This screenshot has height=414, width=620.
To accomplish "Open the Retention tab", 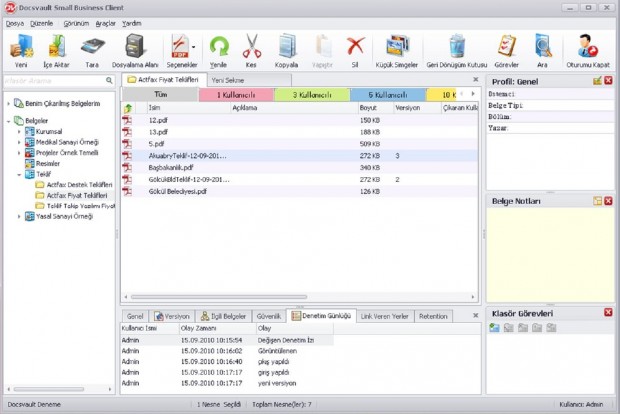I will [x=433, y=316].
